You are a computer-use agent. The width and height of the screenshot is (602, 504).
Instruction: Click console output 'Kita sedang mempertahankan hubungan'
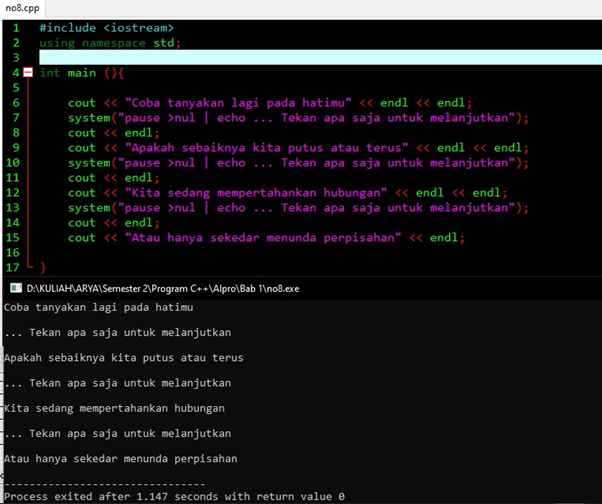pyautogui.click(x=114, y=408)
